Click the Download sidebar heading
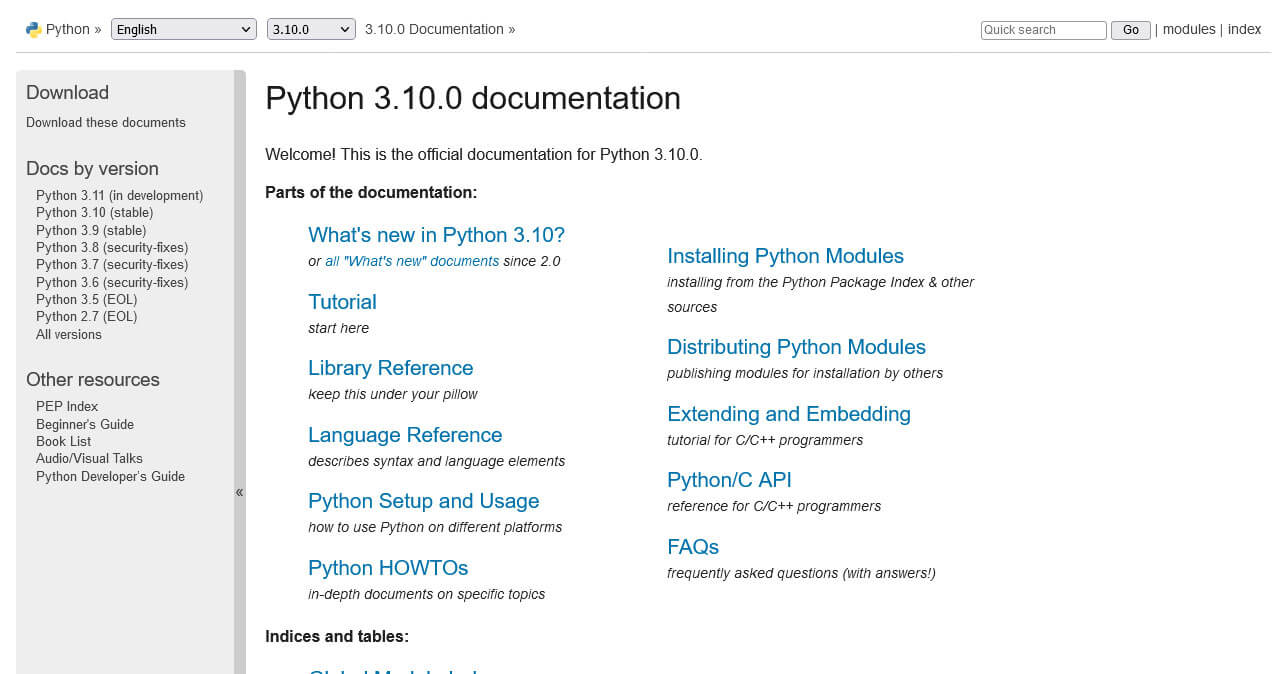This screenshot has height=674, width=1287. 67,92
